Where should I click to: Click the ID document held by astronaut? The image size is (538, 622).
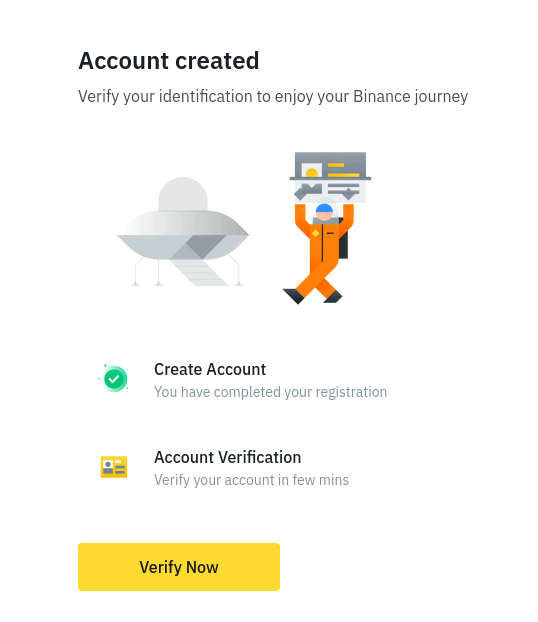(330, 177)
